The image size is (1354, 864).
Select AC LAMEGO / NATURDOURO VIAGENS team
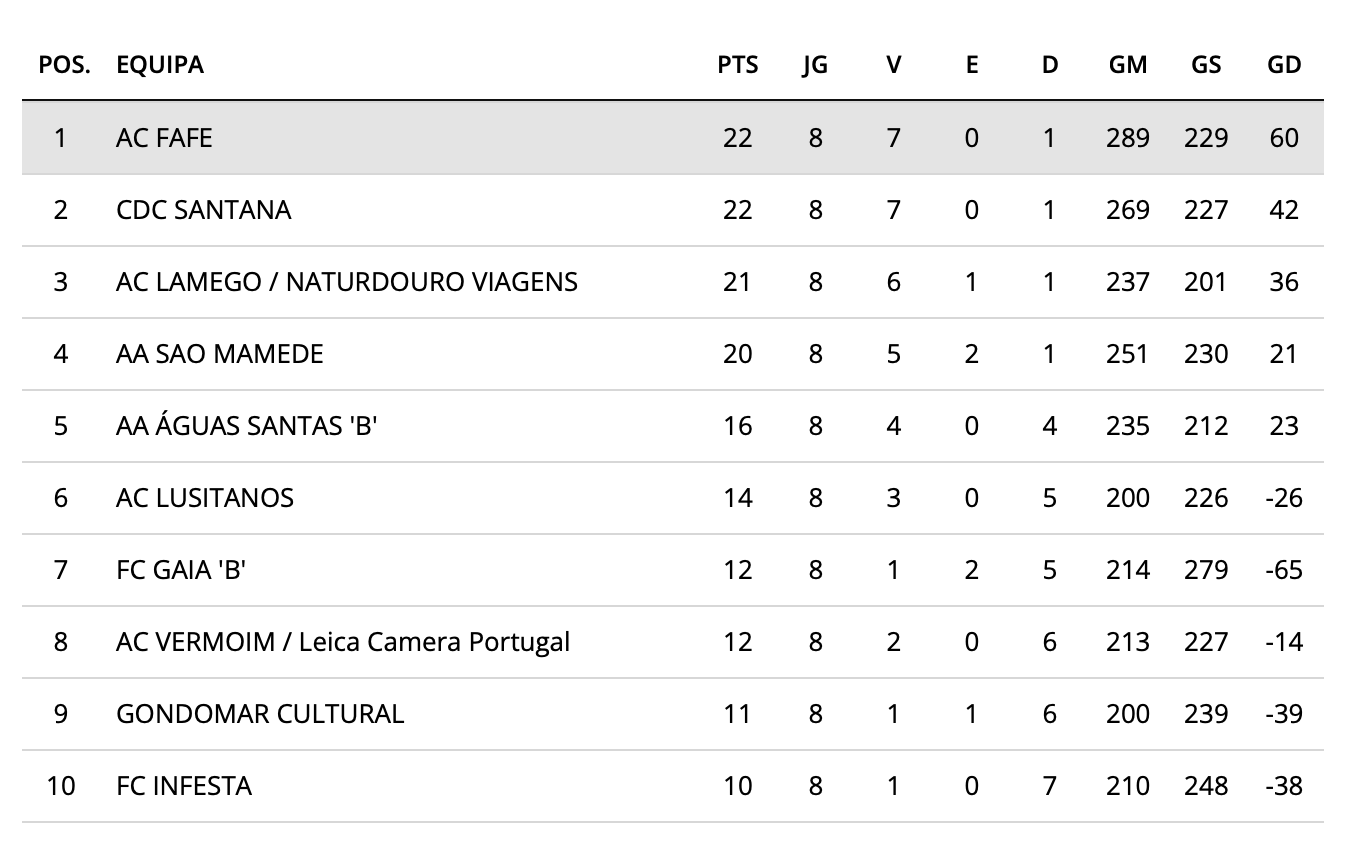346,282
